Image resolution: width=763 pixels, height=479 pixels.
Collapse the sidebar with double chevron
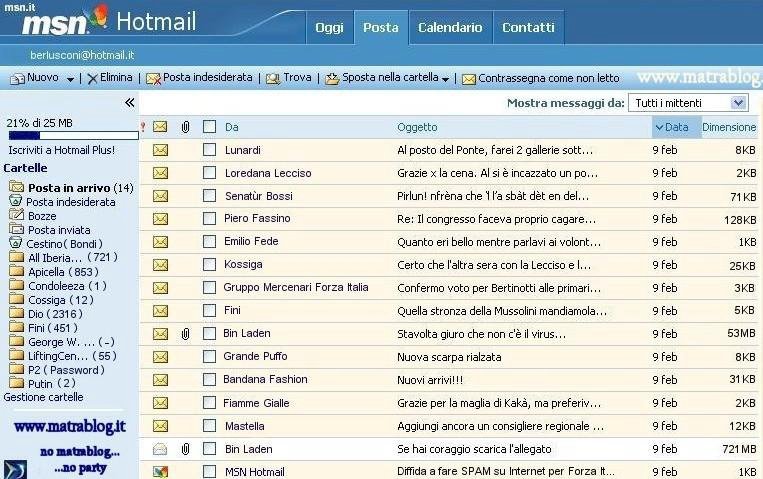point(129,102)
